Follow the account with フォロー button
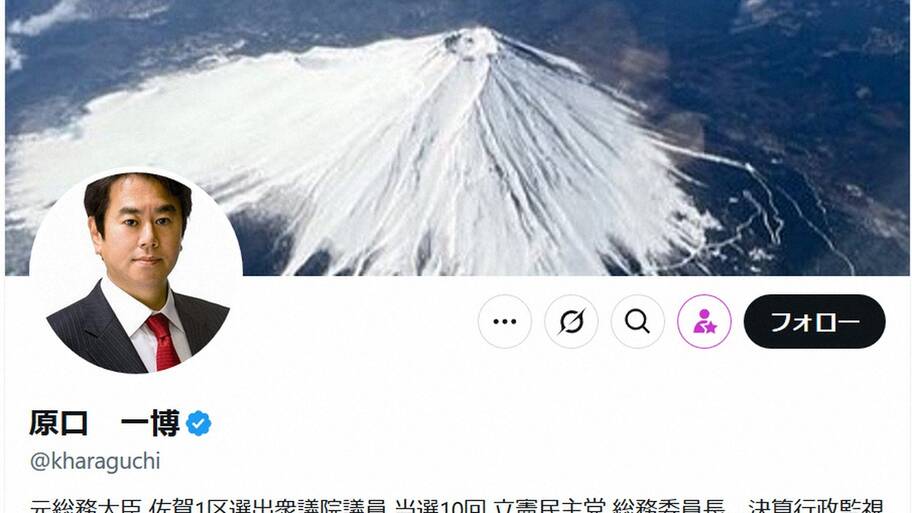The width and height of the screenshot is (912, 513). (x=814, y=322)
